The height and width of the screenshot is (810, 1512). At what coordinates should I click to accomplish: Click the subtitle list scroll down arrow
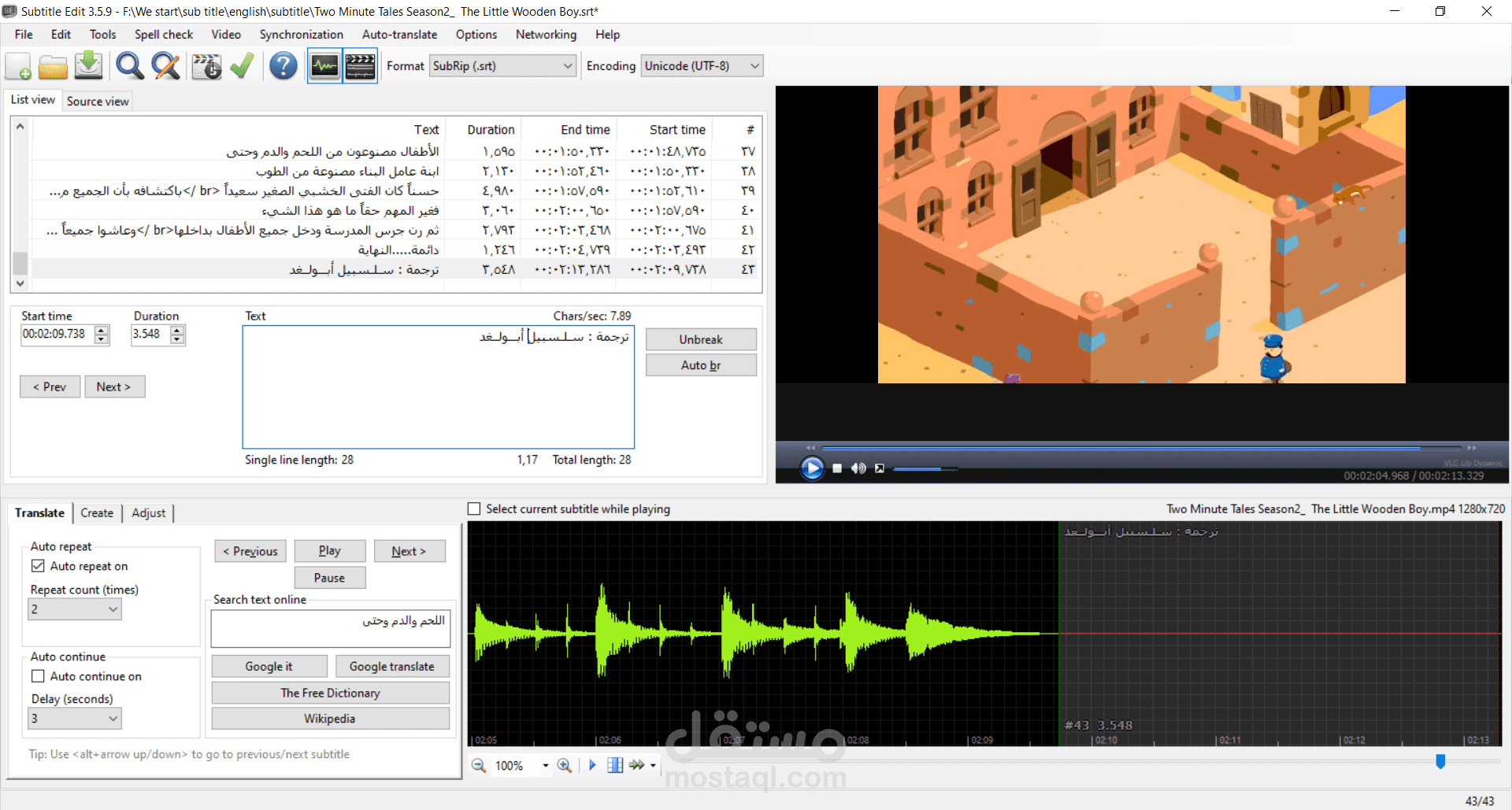click(20, 283)
